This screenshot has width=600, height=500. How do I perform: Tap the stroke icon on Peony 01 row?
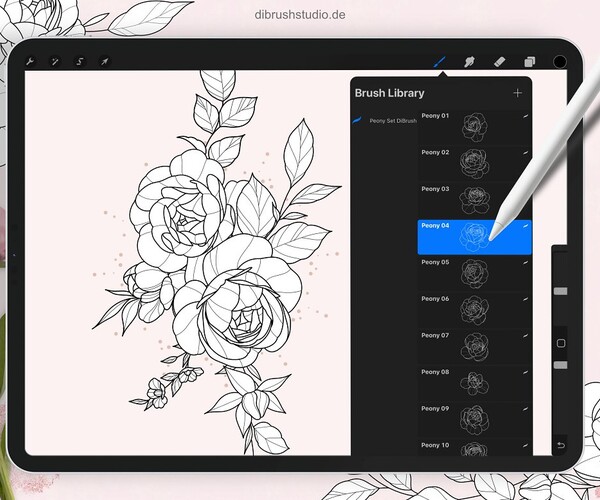[525, 116]
